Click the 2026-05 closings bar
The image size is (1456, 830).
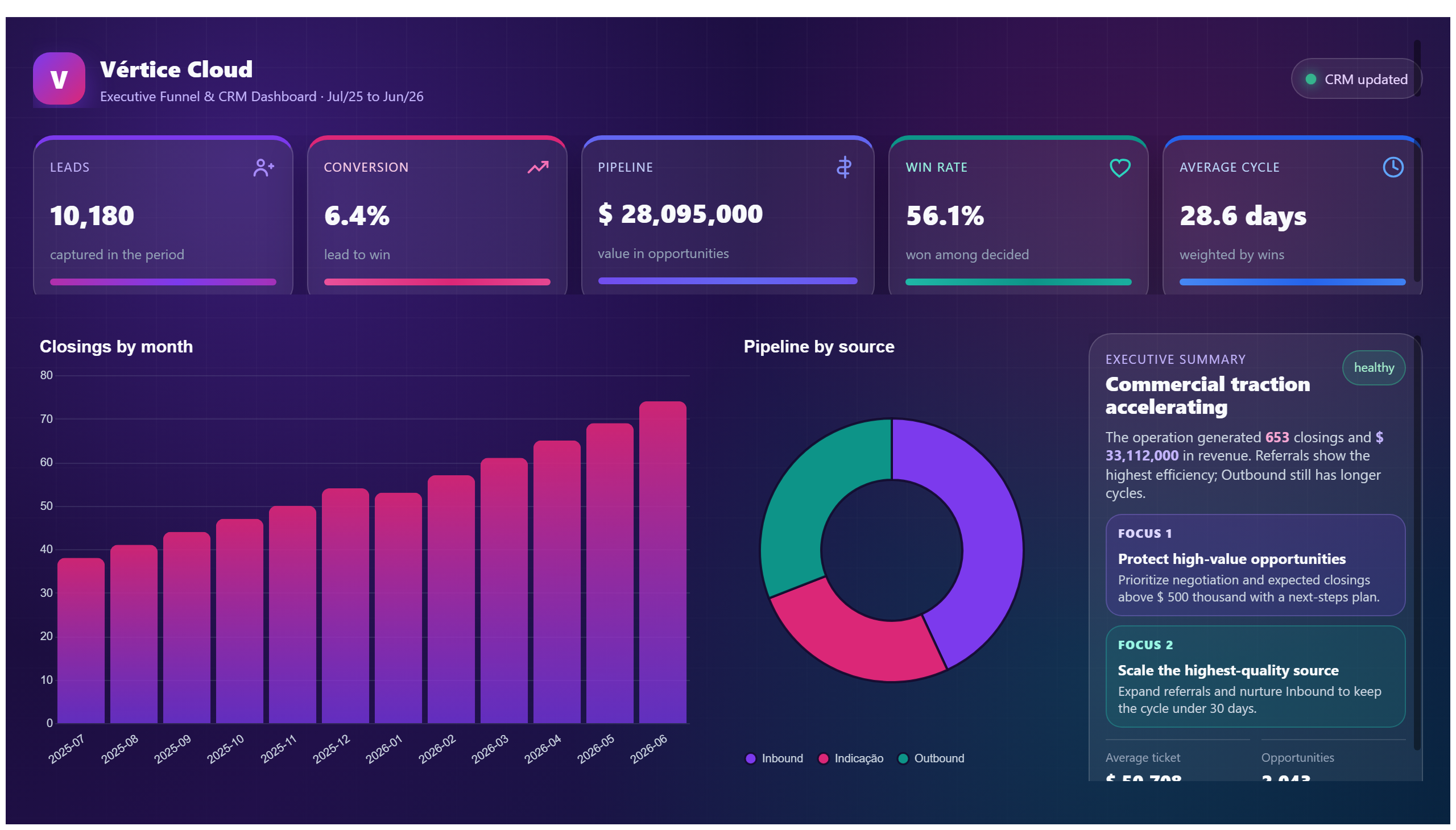click(x=610, y=574)
